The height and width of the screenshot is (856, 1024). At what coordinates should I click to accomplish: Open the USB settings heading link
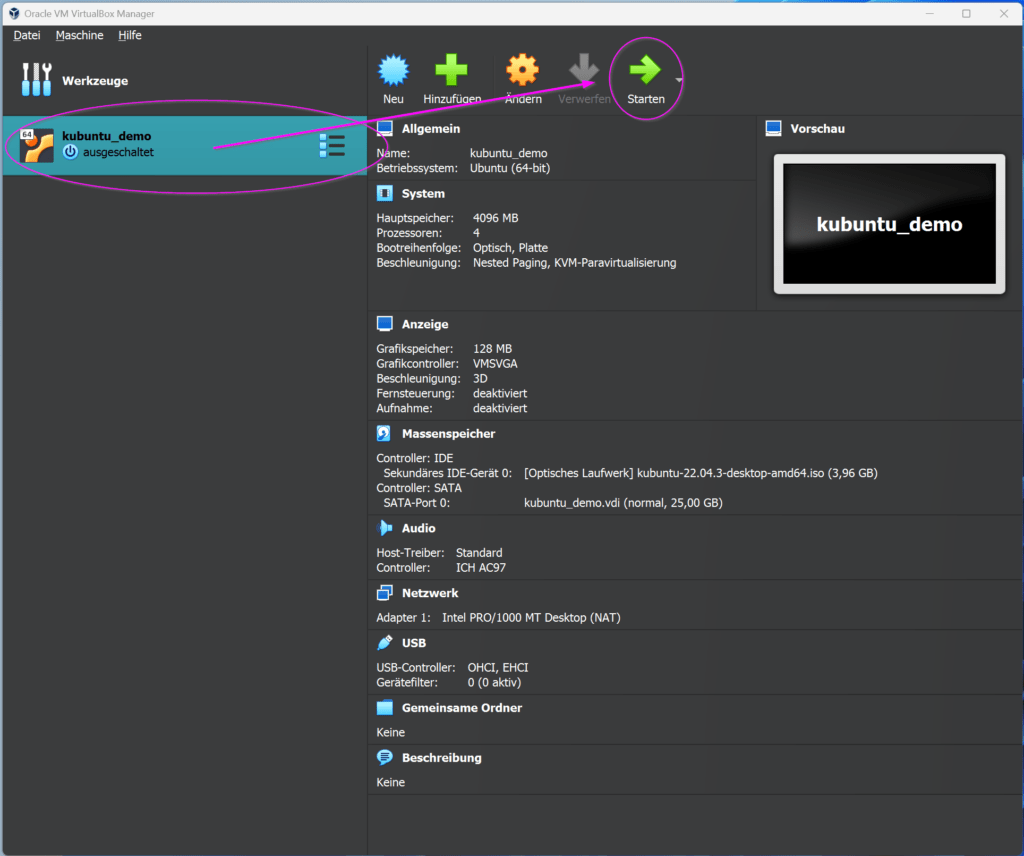tap(413, 643)
